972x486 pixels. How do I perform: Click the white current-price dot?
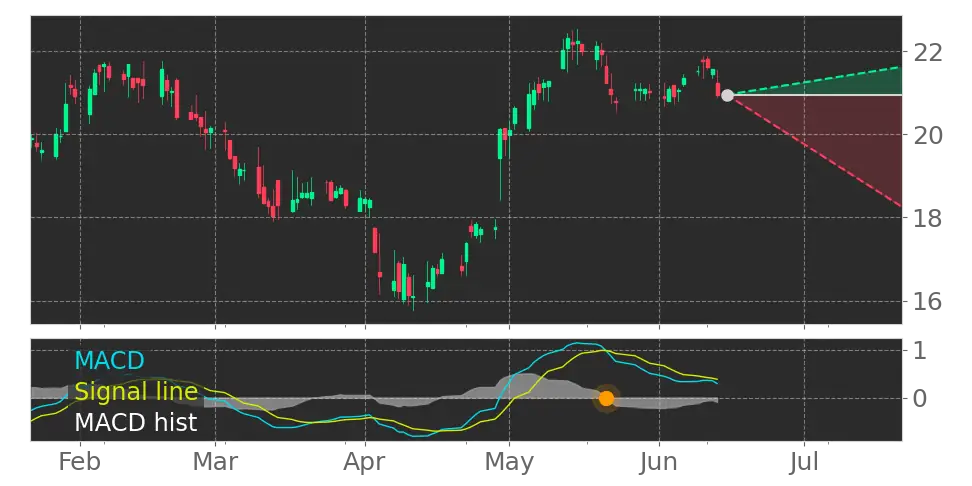coord(728,95)
